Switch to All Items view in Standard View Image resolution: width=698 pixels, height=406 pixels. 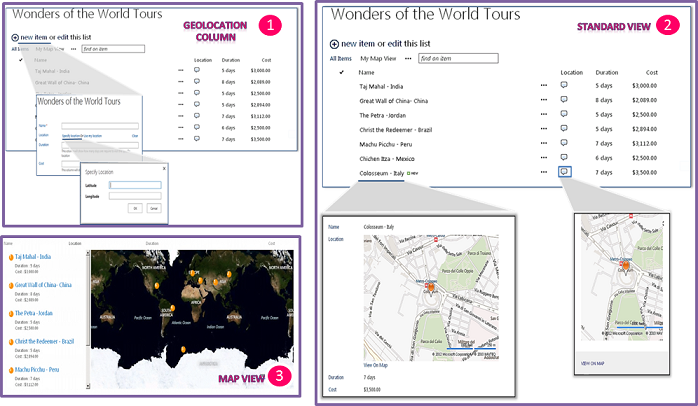pos(341,58)
